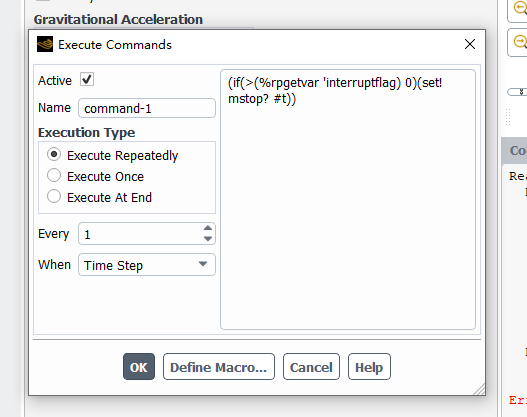The width and height of the screenshot is (527, 417).
Task: Confirm with the OK button
Action: point(139,367)
